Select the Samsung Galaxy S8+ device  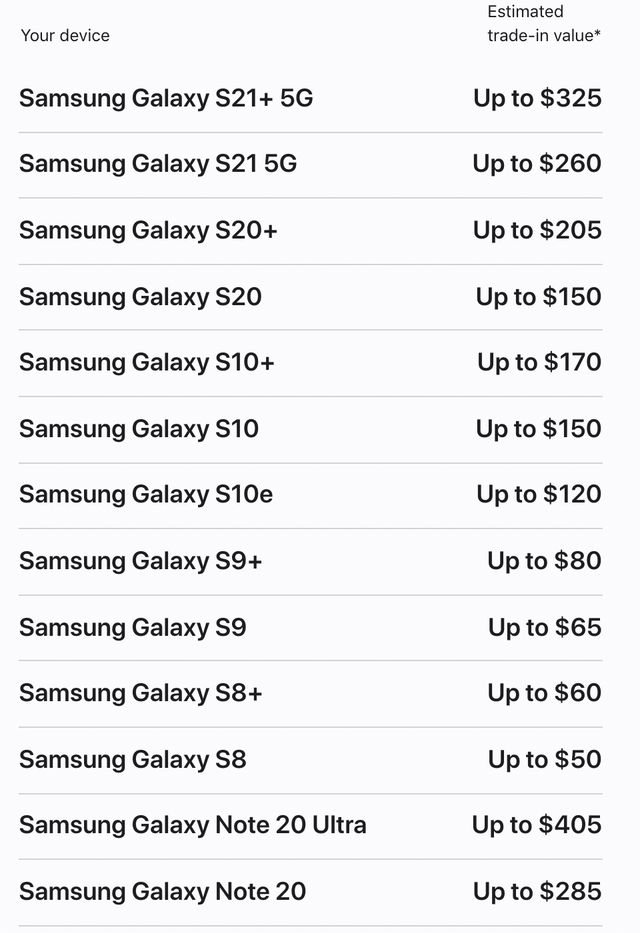click(140, 693)
